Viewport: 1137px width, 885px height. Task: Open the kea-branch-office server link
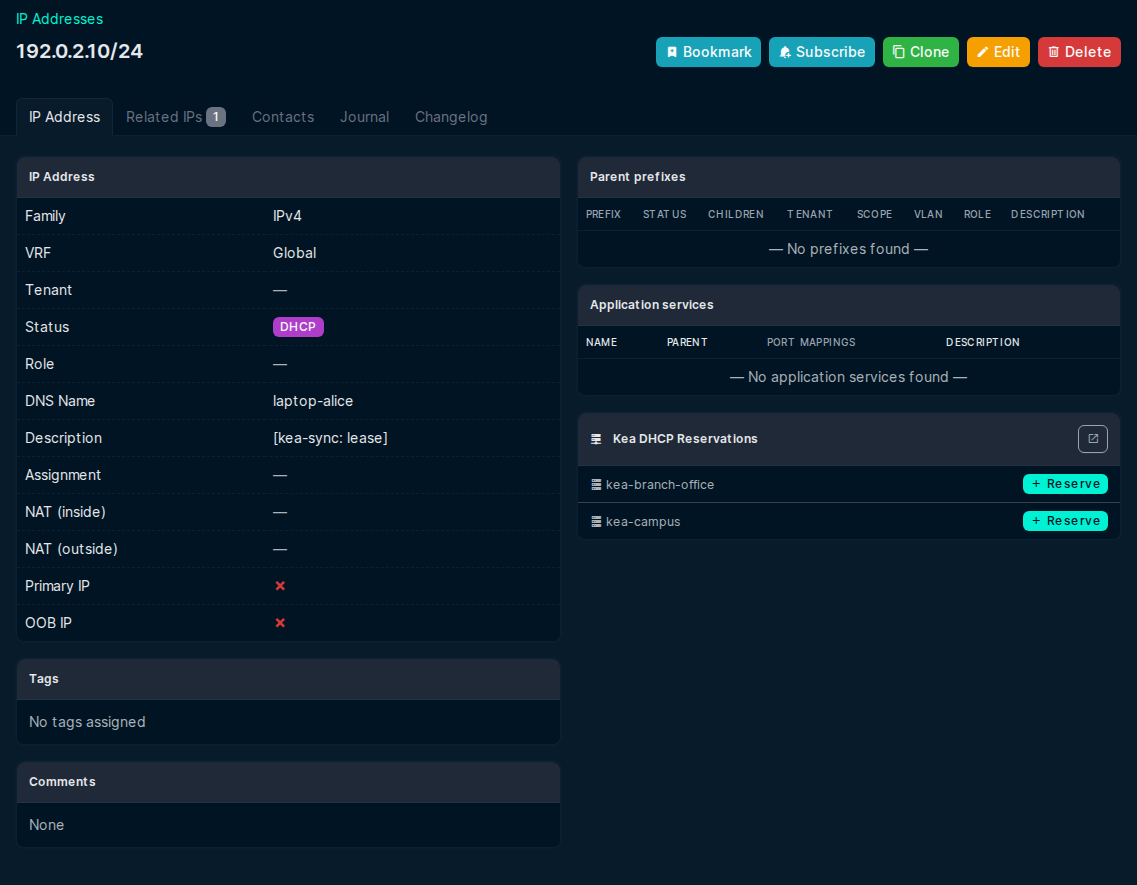(x=659, y=485)
